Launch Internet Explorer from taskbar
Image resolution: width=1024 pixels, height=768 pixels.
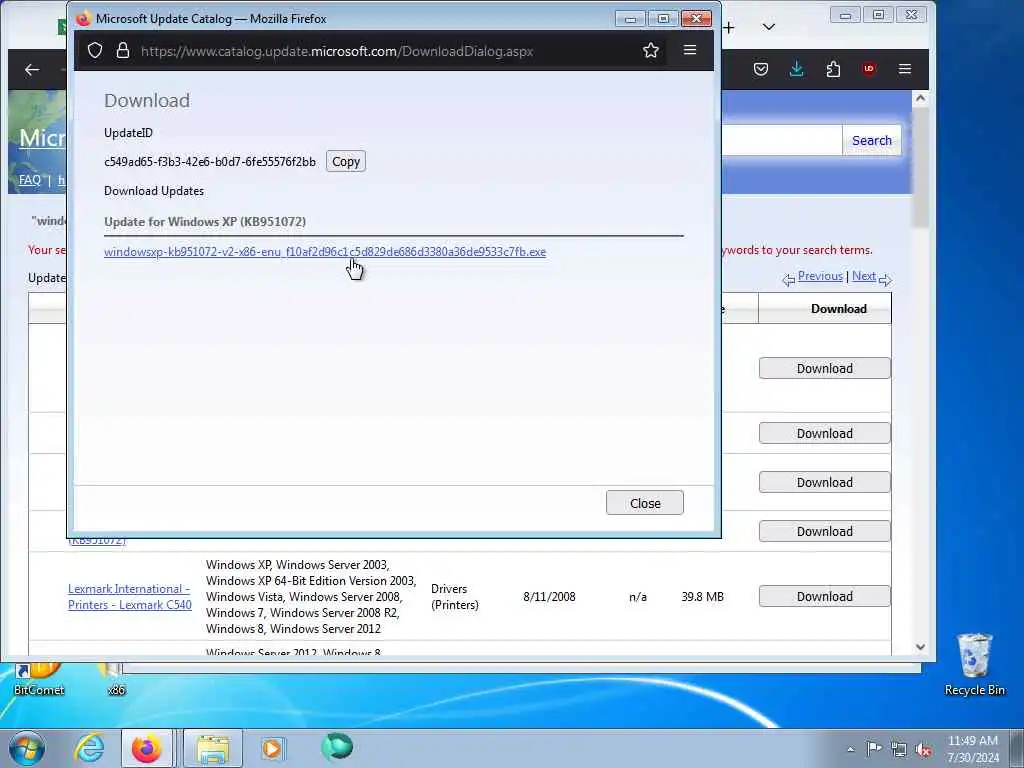click(89, 748)
